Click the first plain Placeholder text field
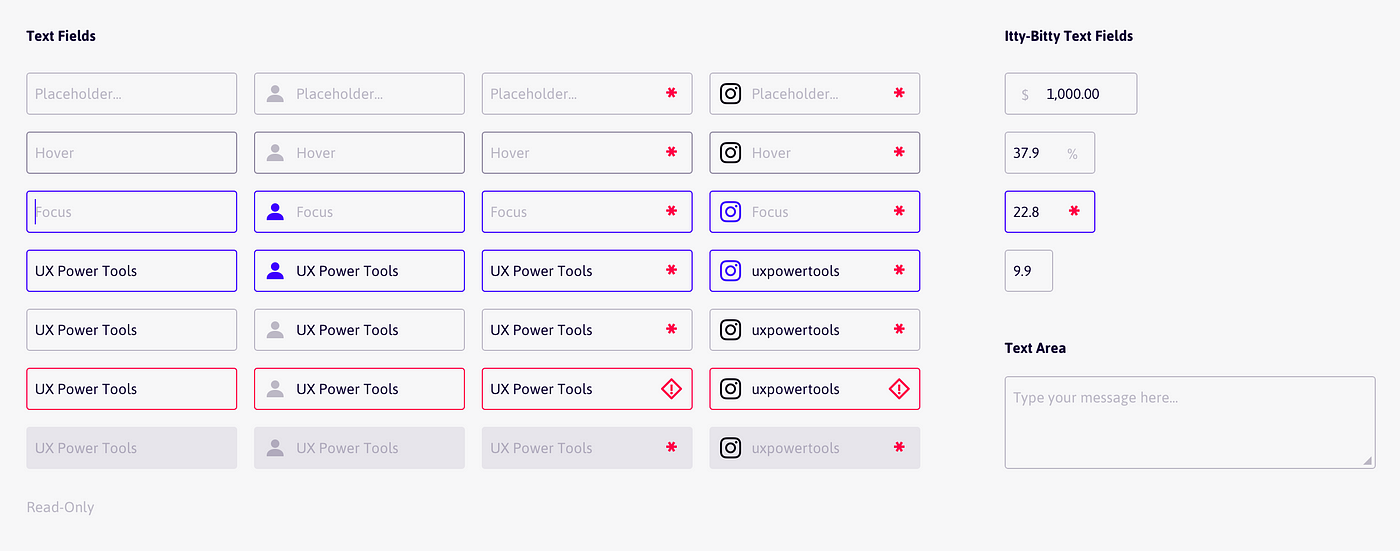This screenshot has width=1400, height=551. (x=132, y=94)
